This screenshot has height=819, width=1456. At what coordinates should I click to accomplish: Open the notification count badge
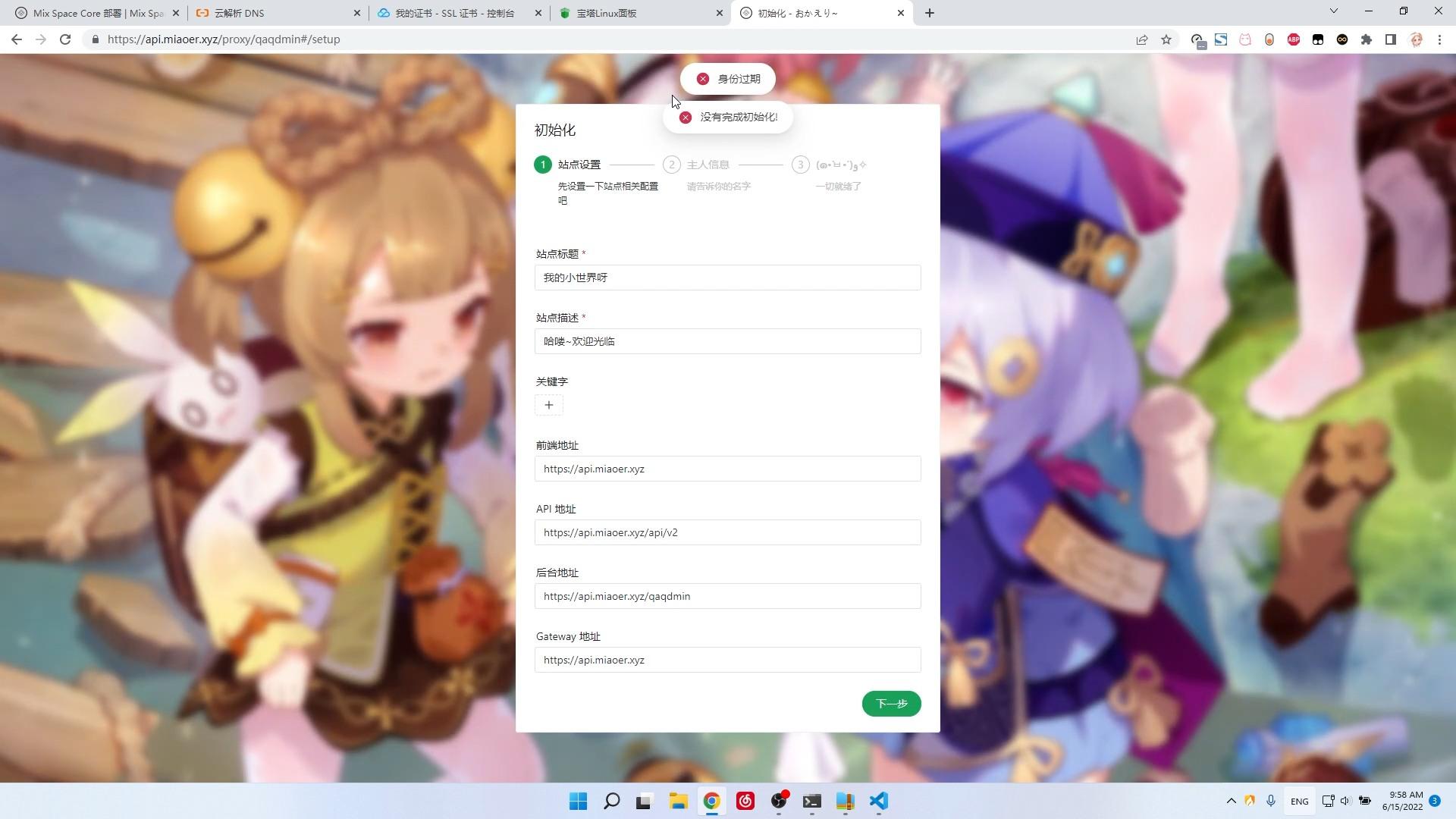1435,801
